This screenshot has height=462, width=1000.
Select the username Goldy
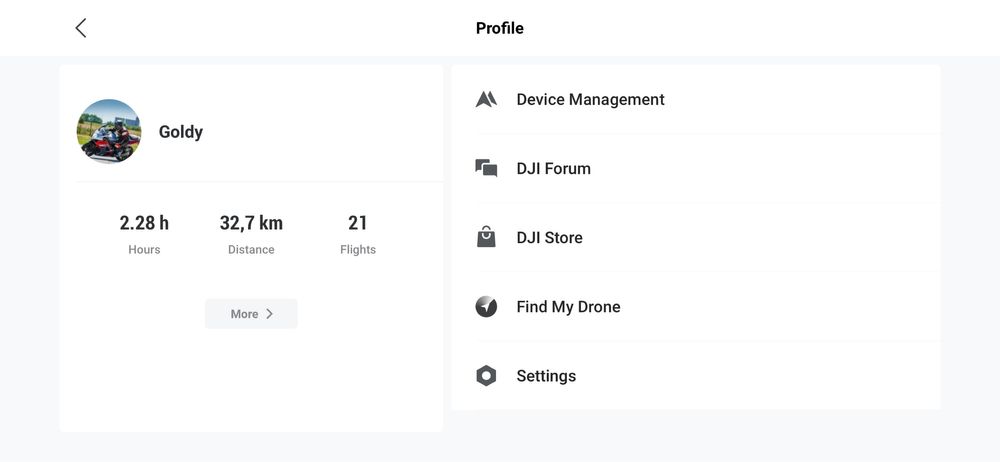[180, 132]
